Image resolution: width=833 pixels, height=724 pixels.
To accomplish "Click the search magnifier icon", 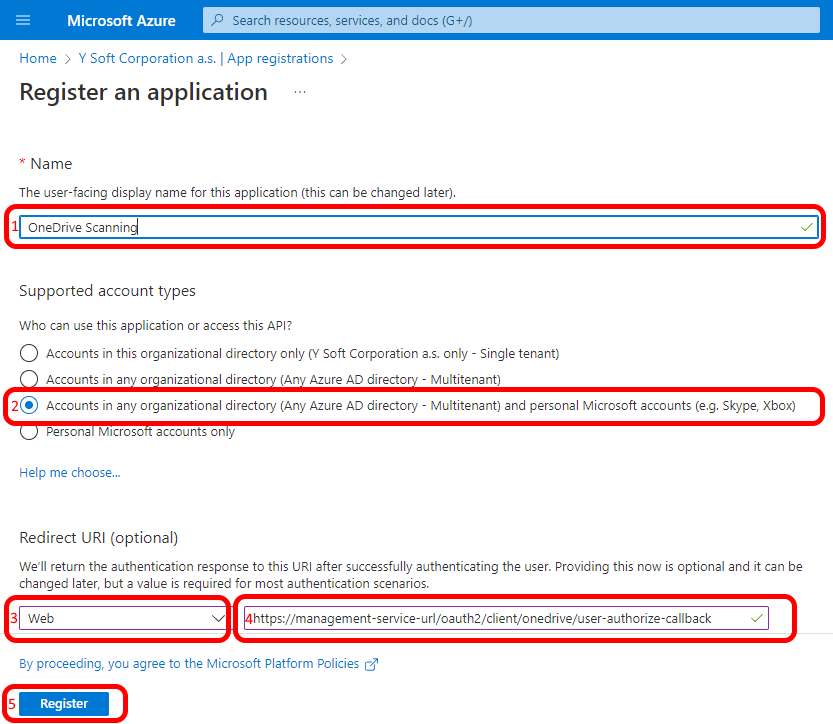I will (x=217, y=20).
